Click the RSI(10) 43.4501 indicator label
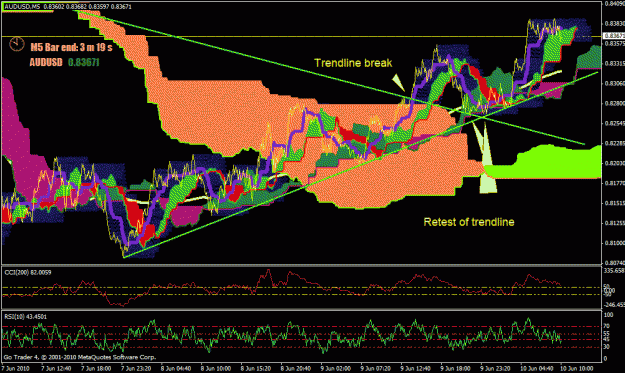This screenshot has width=625, height=373. (x=26, y=317)
